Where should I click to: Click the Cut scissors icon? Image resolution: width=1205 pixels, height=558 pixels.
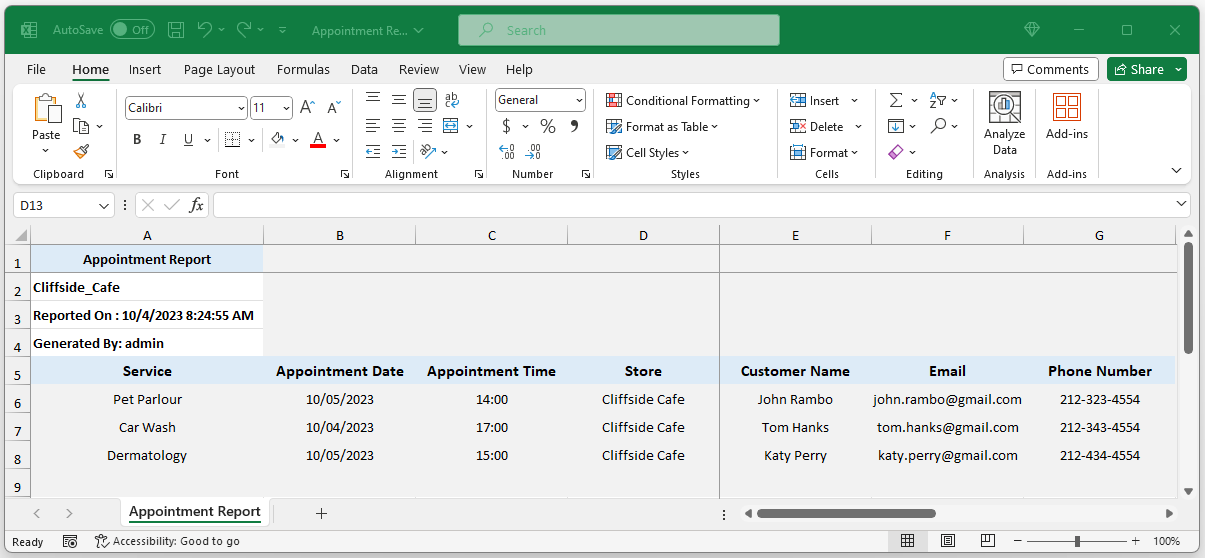coord(81,100)
